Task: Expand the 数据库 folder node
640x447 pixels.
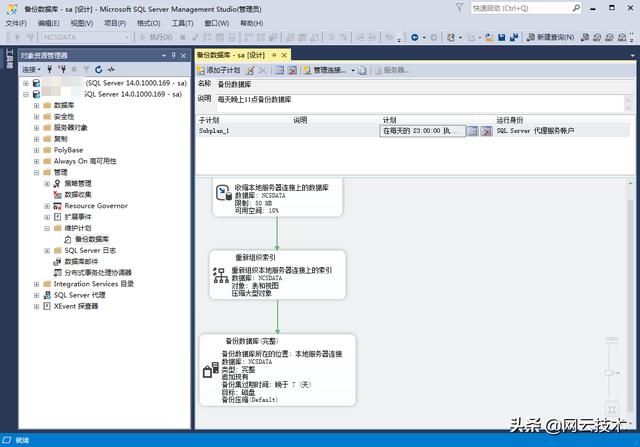Action: [x=37, y=105]
